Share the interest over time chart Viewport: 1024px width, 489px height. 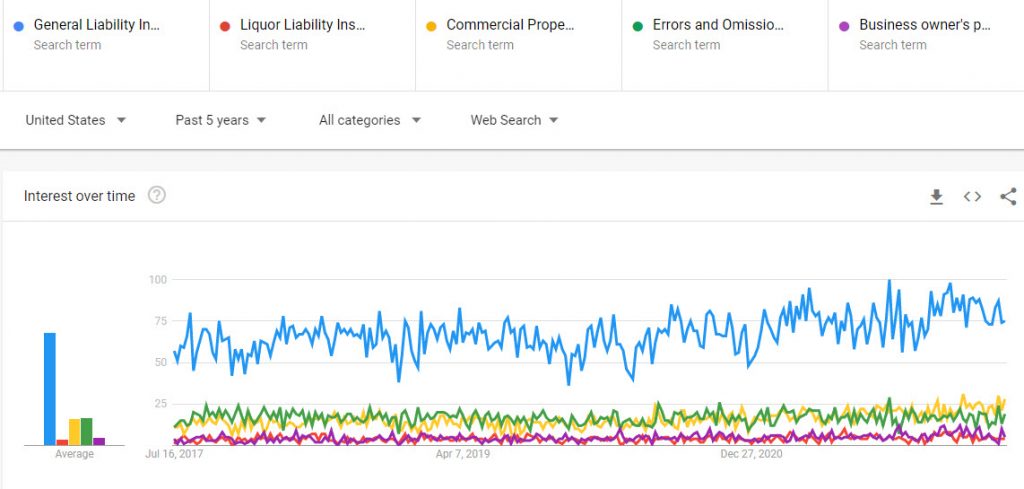coord(1008,197)
